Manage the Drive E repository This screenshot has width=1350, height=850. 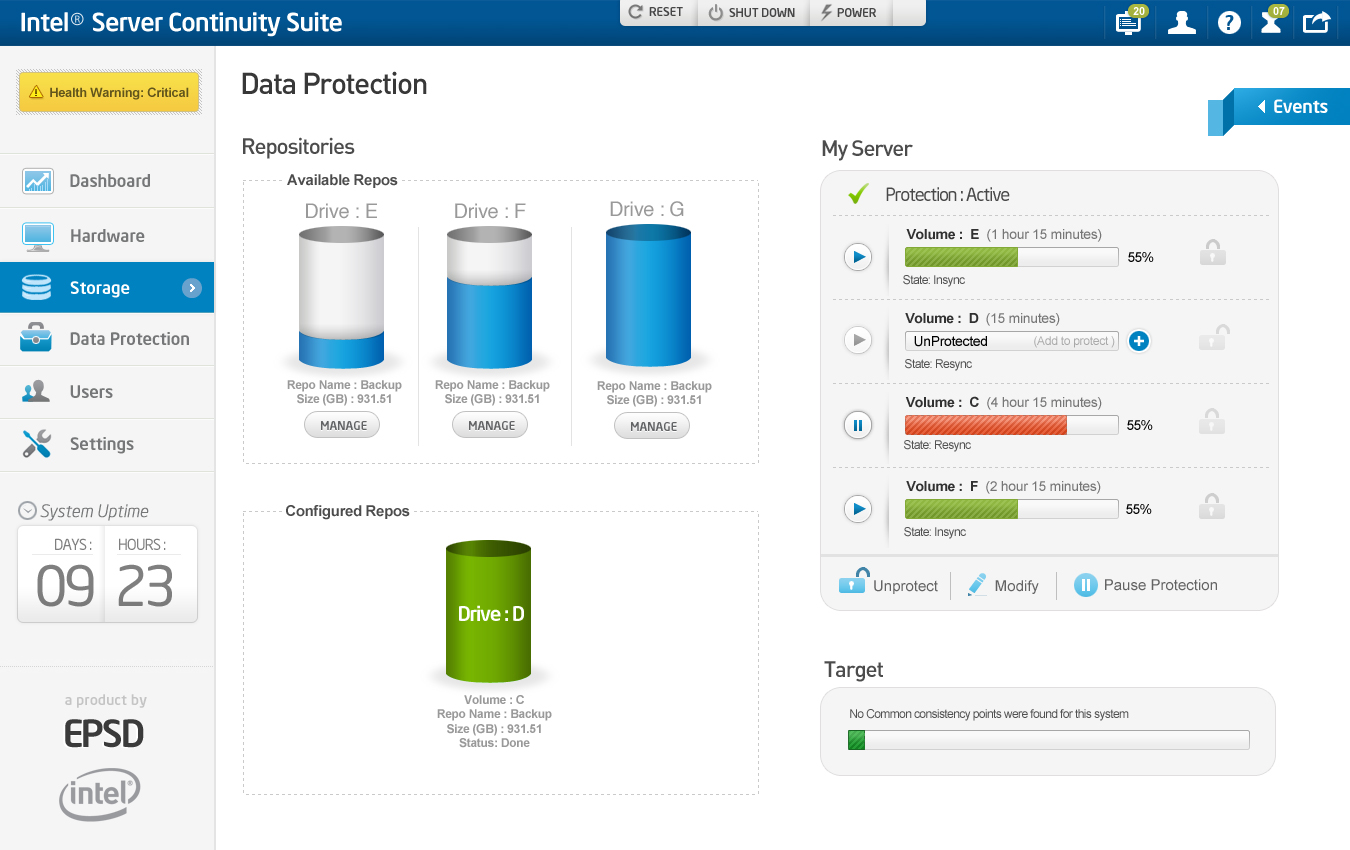tap(343, 426)
